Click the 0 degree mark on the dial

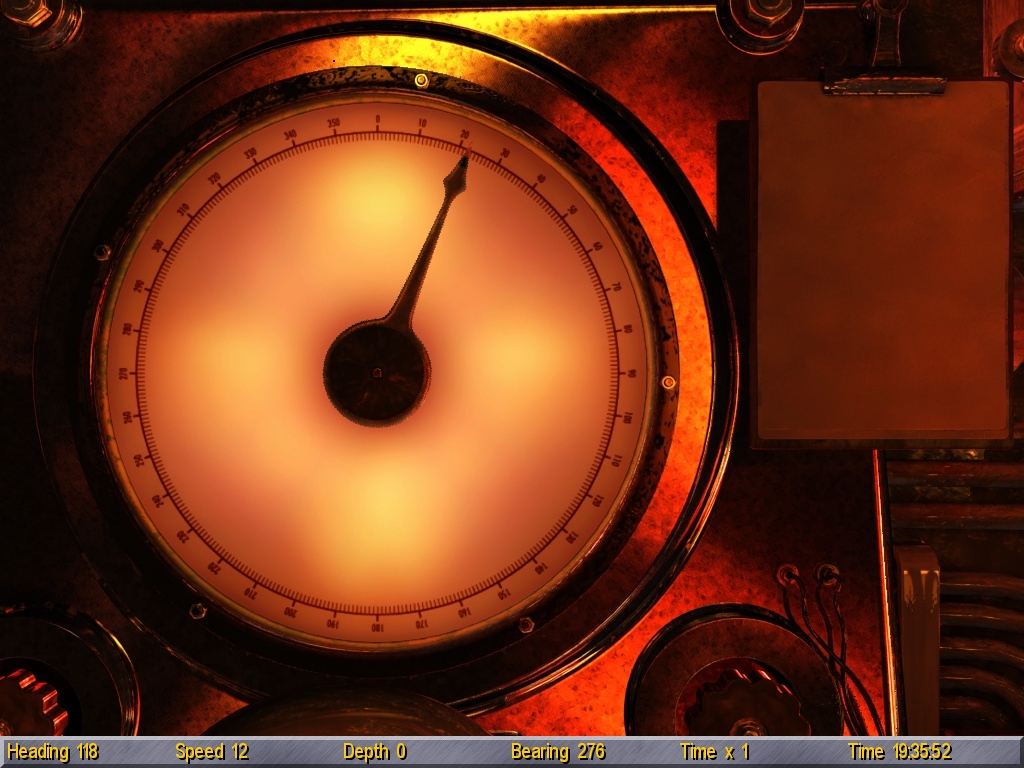click(x=377, y=122)
